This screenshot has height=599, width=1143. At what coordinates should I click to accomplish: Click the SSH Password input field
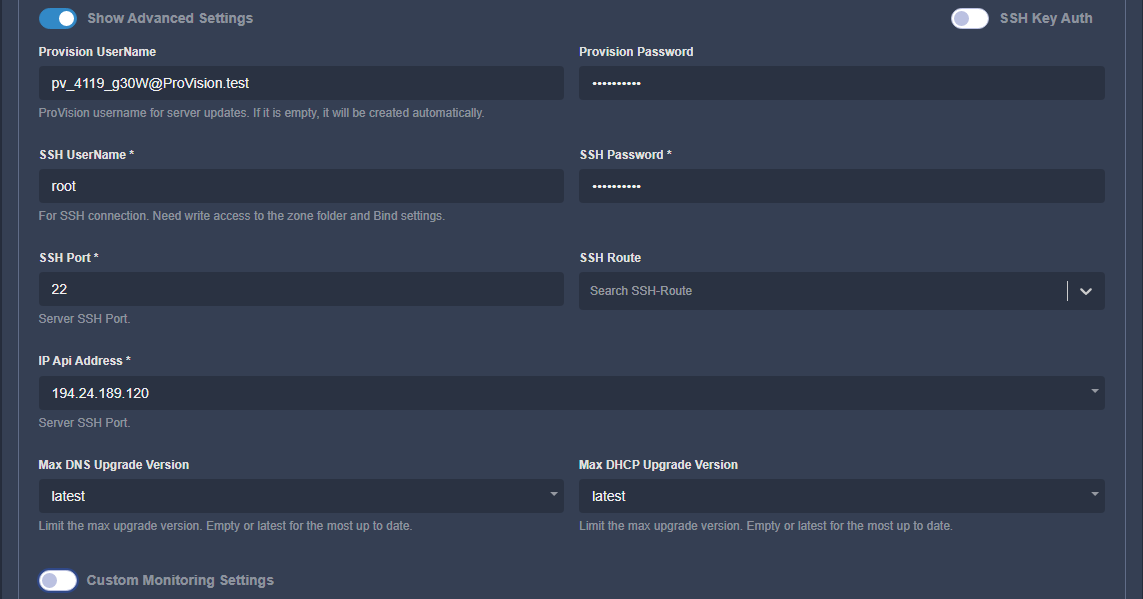tap(841, 186)
